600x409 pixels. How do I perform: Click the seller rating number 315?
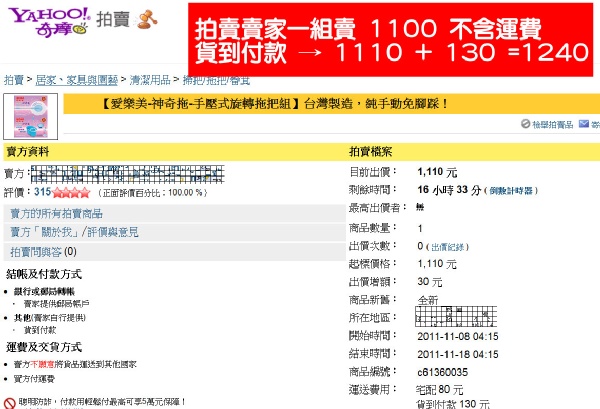[x=43, y=192]
